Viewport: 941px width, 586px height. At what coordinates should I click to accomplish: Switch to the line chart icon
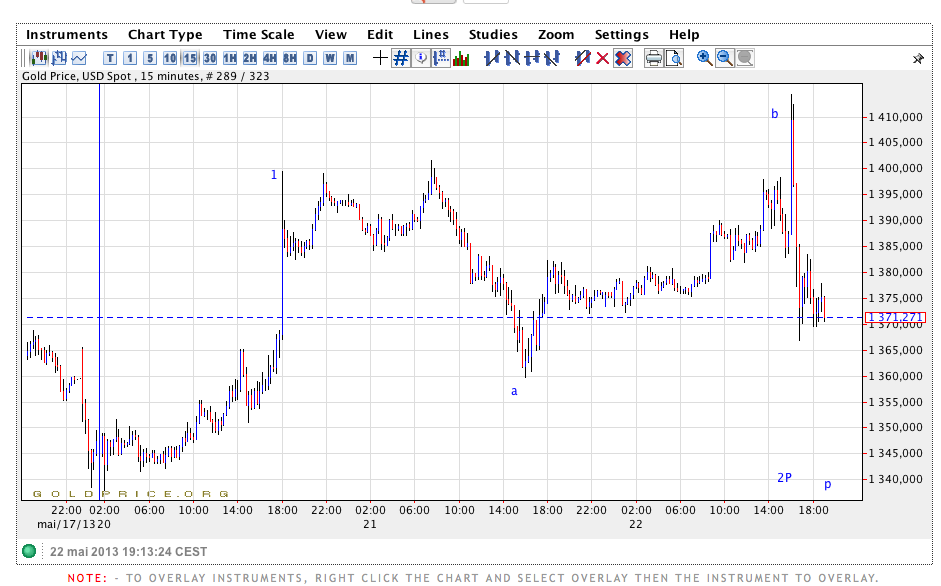pyautogui.click(x=79, y=58)
